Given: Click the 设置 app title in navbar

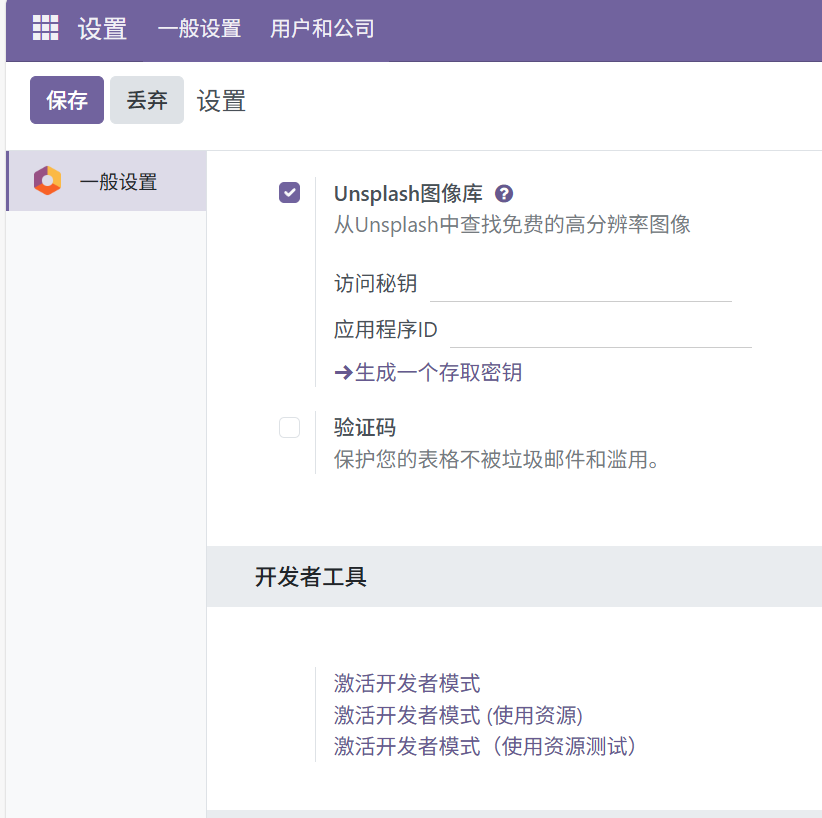Looking at the screenshot, I should pyautogui.click(x=103, y=29).
